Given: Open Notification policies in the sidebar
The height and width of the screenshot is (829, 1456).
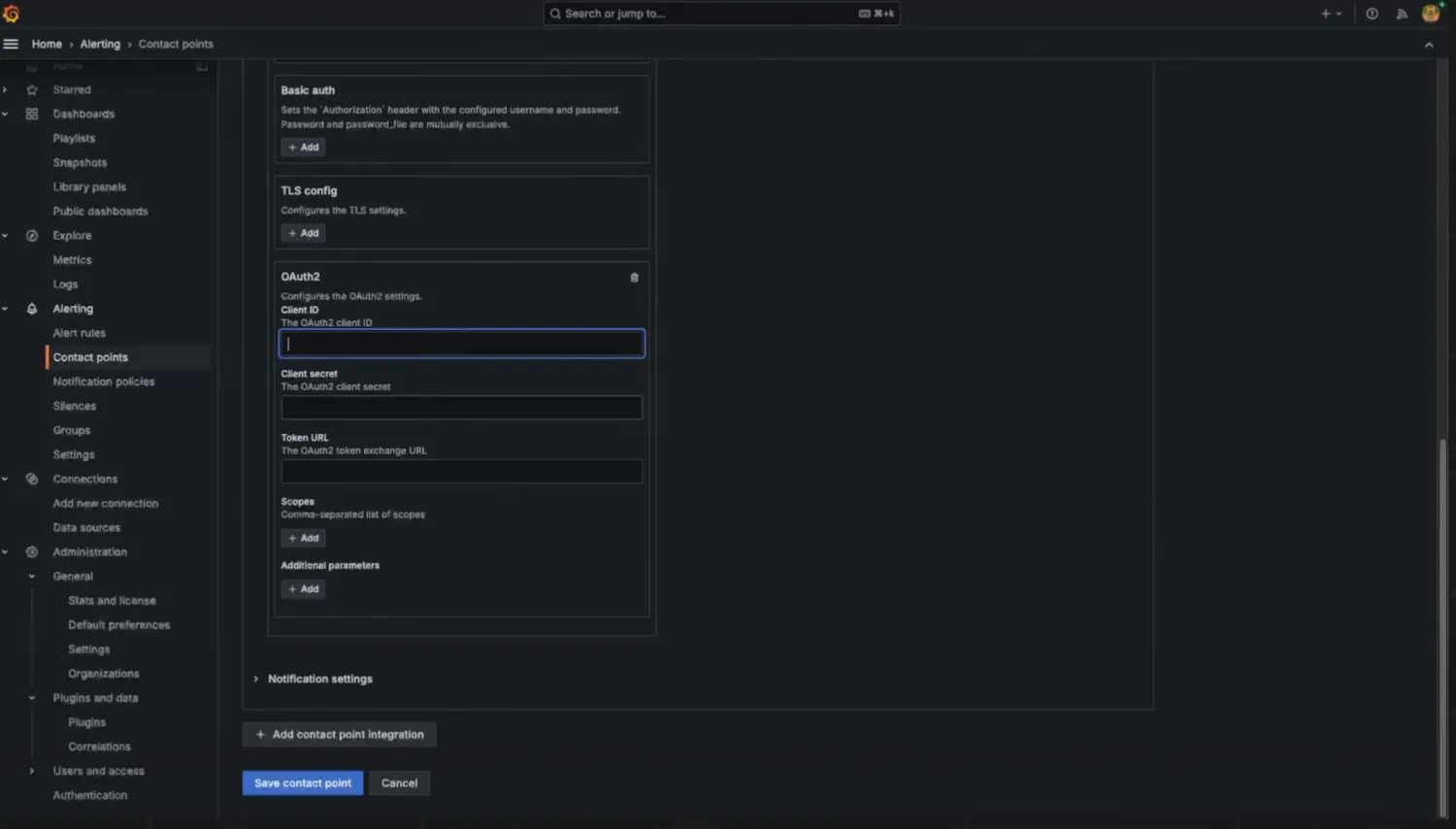Looking at the screenshot, I should [x=104, y=381].
